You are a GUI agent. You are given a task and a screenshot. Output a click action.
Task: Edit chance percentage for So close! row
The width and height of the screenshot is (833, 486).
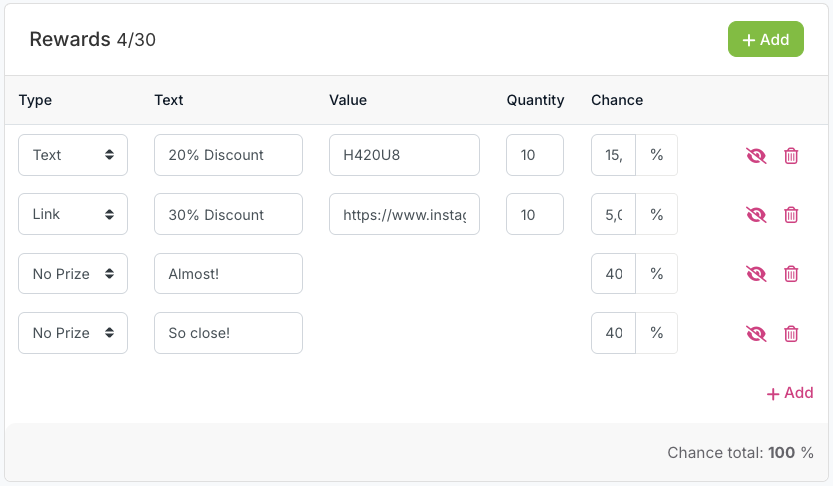click(614, 334)
